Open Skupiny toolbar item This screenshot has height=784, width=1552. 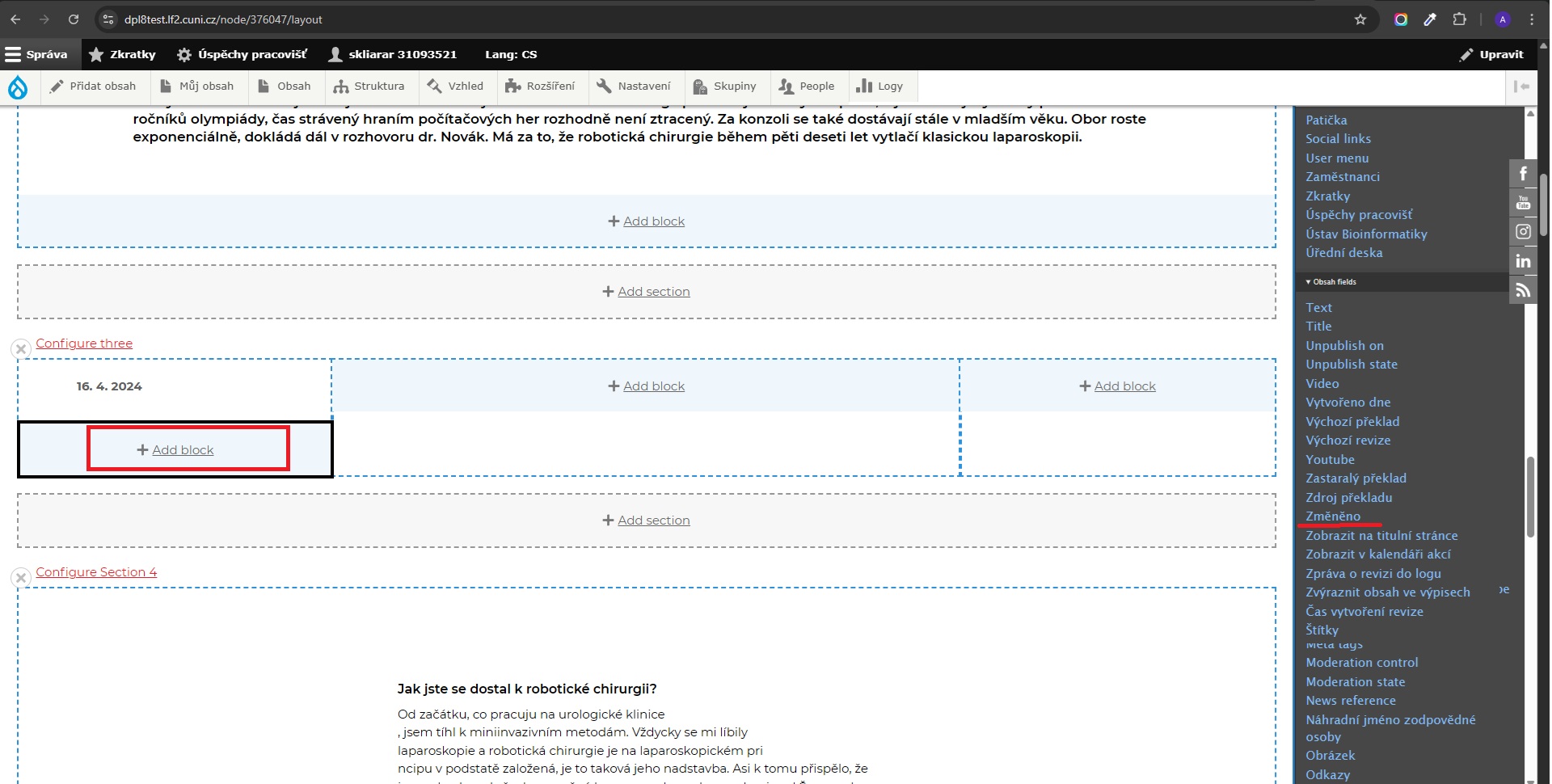tap(724, 86)
